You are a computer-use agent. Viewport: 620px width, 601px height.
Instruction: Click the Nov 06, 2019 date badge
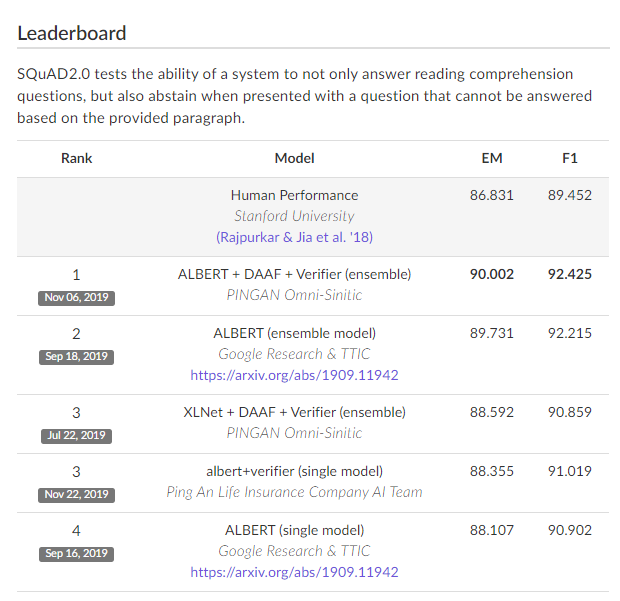76,298
